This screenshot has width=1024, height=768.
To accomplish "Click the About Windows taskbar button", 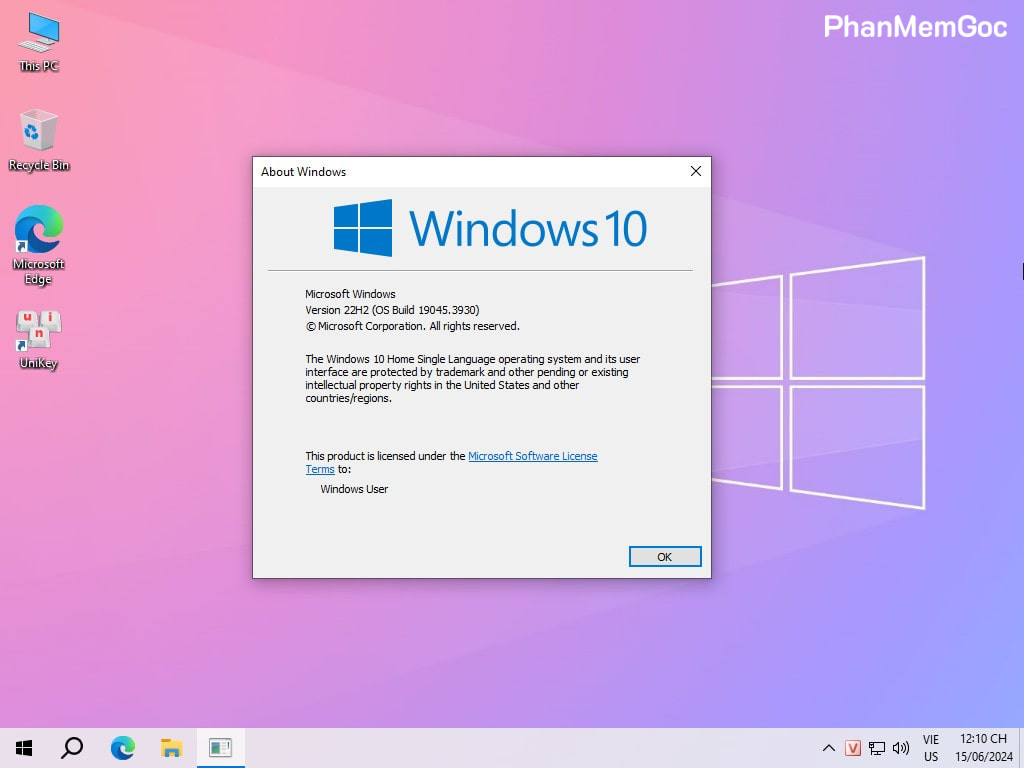I will [x=220, y=747].
